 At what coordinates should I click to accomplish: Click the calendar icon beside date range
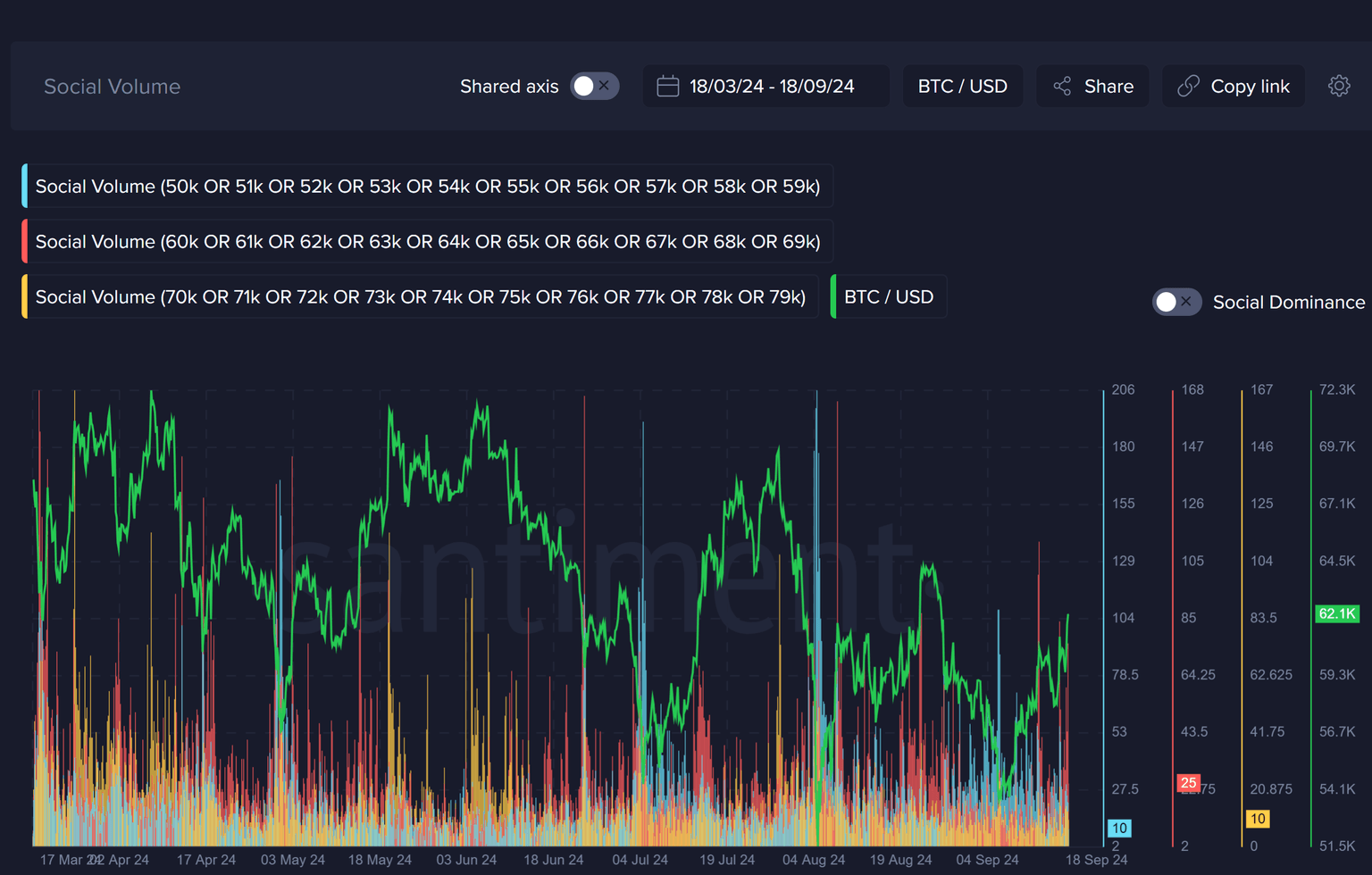click(x=667, y=86)
